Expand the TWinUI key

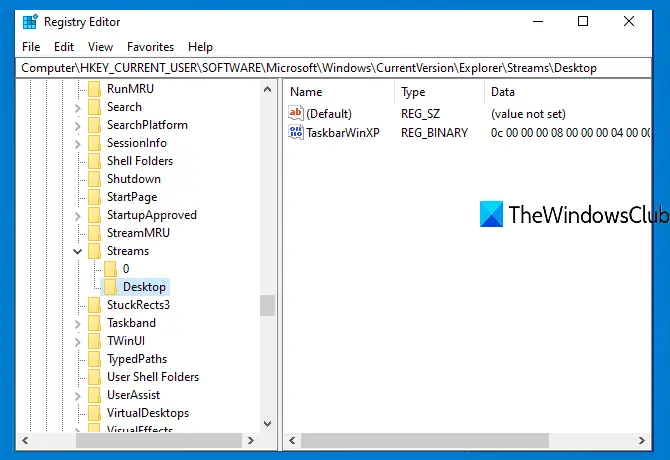coord(77,342)
